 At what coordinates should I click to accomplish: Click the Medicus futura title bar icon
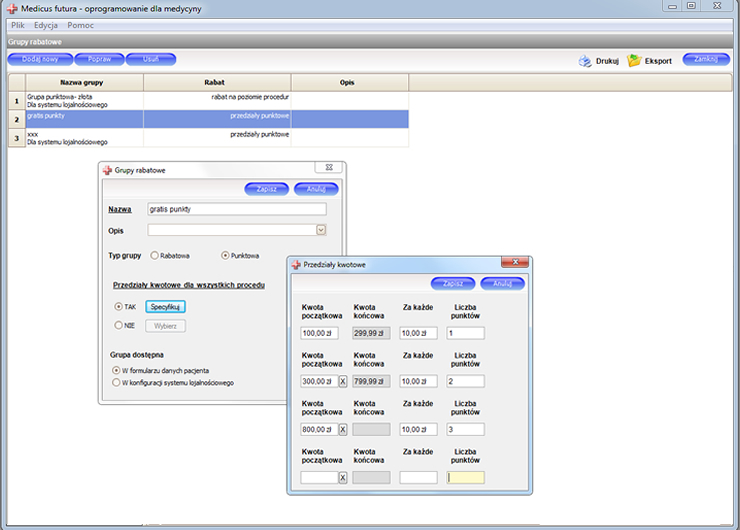(12, 7)
